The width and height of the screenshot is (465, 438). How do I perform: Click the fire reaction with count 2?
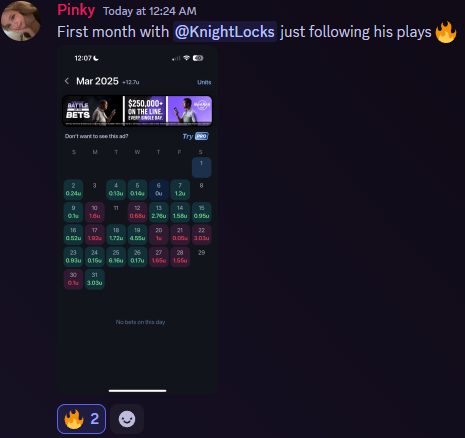tap(81, 419)
